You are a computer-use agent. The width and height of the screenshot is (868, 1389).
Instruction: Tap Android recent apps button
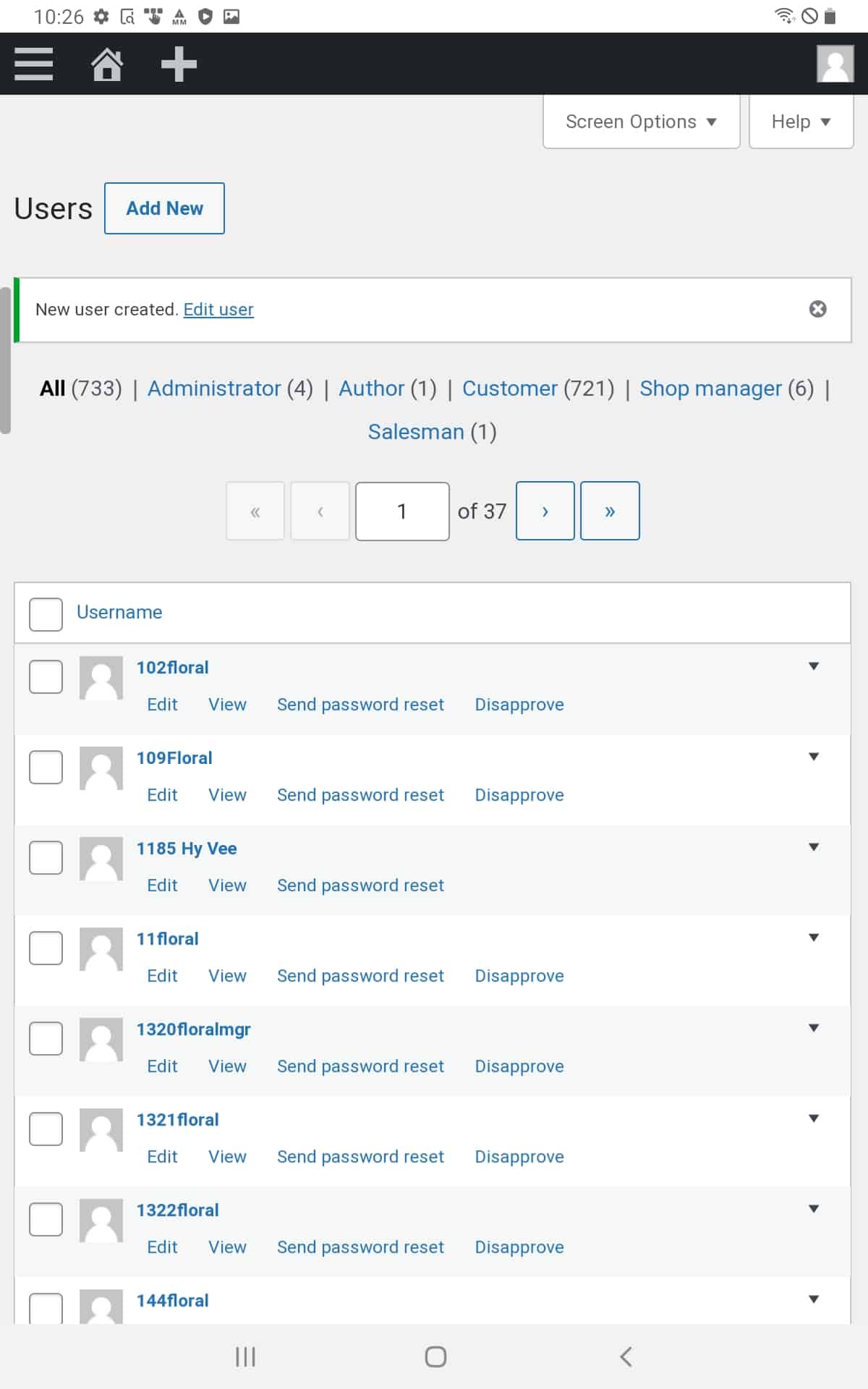246,1356
